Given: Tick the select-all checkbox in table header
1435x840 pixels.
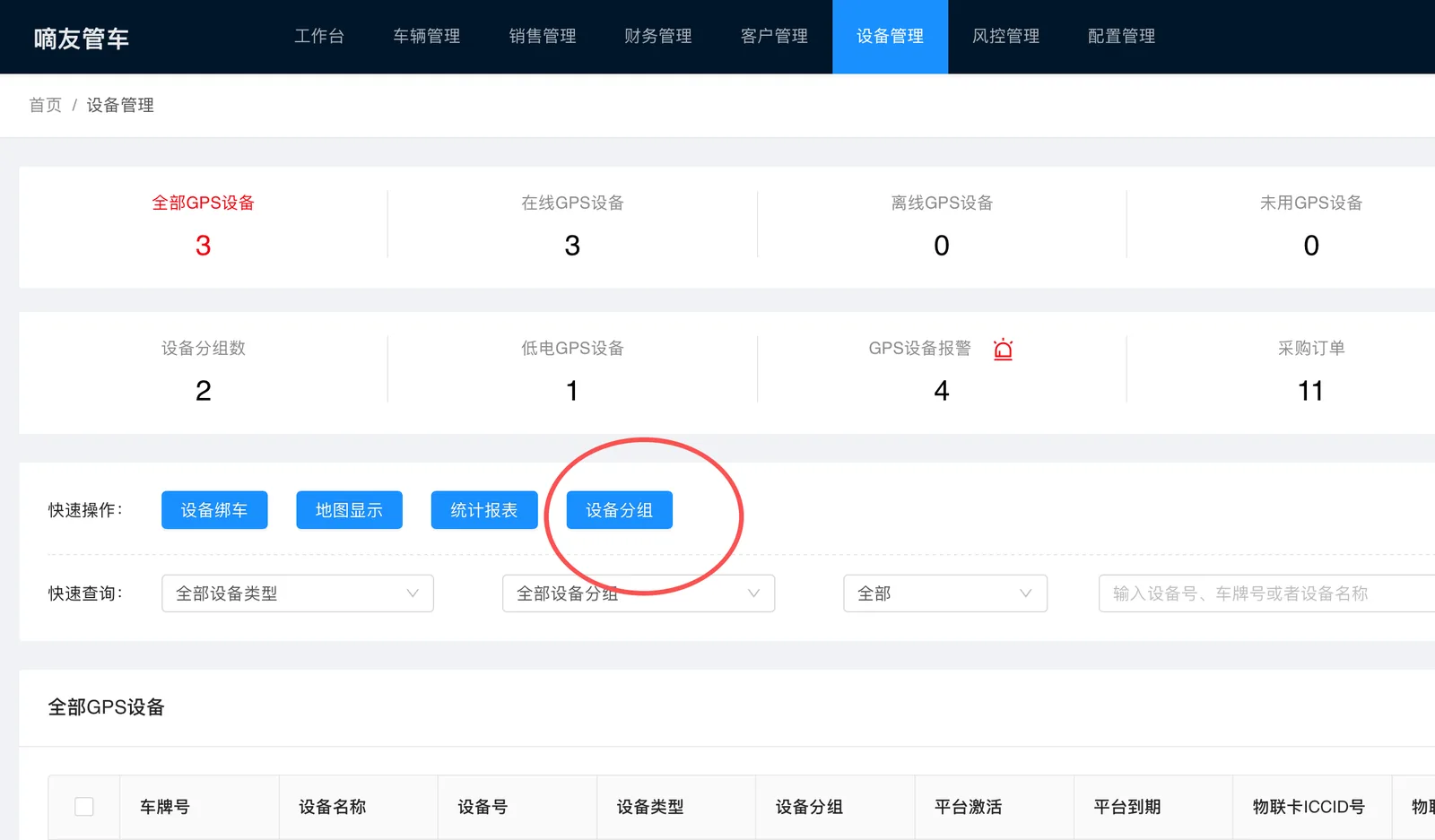Looking at the screenshot, I should 84,806.
